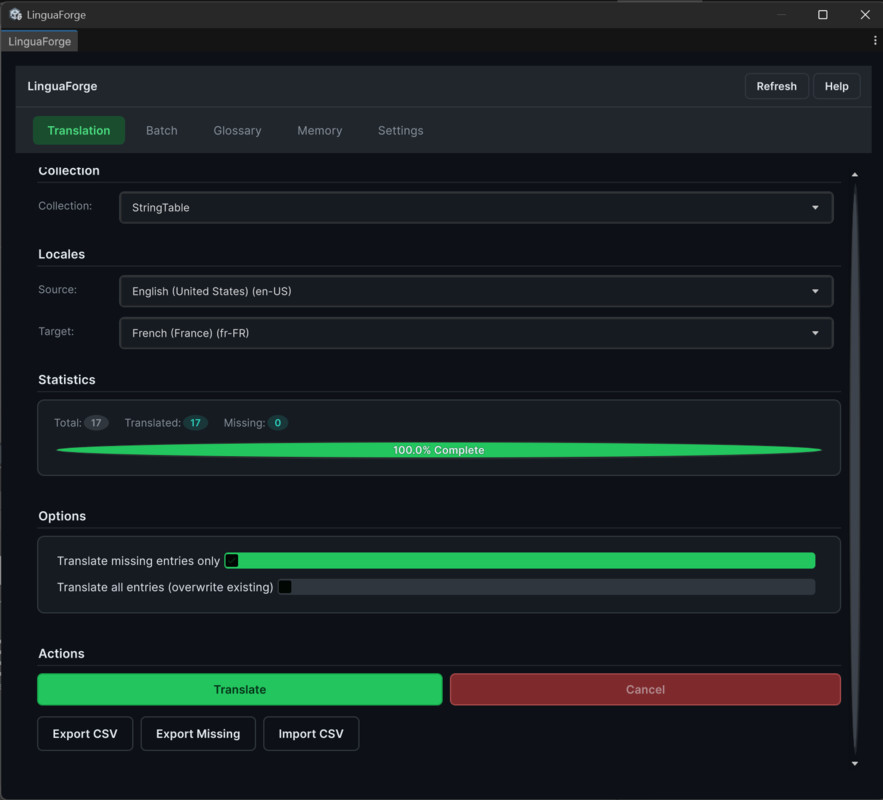This screenshot has width=883, height=800.
Task: Open the Settings tab
Action: click(x=400, y=130)
